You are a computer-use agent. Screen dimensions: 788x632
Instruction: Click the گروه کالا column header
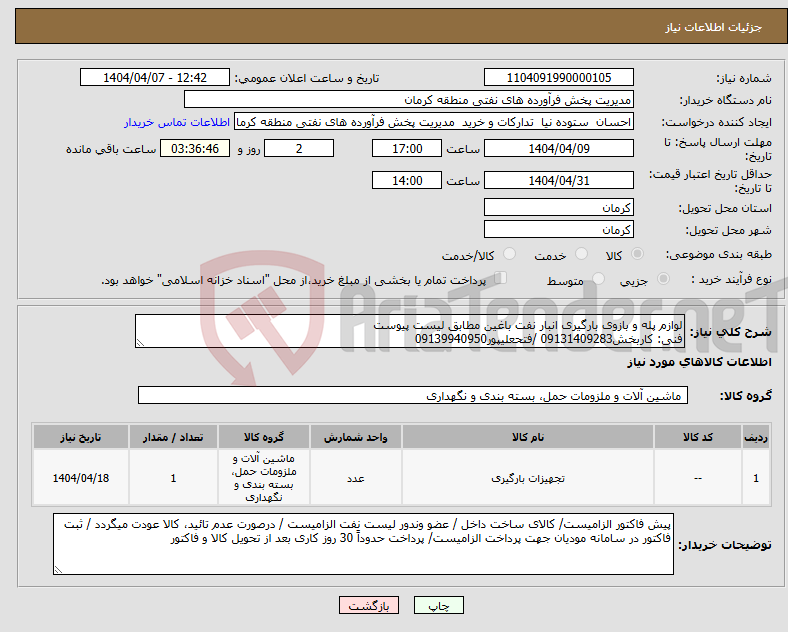(x=264, y=437)
